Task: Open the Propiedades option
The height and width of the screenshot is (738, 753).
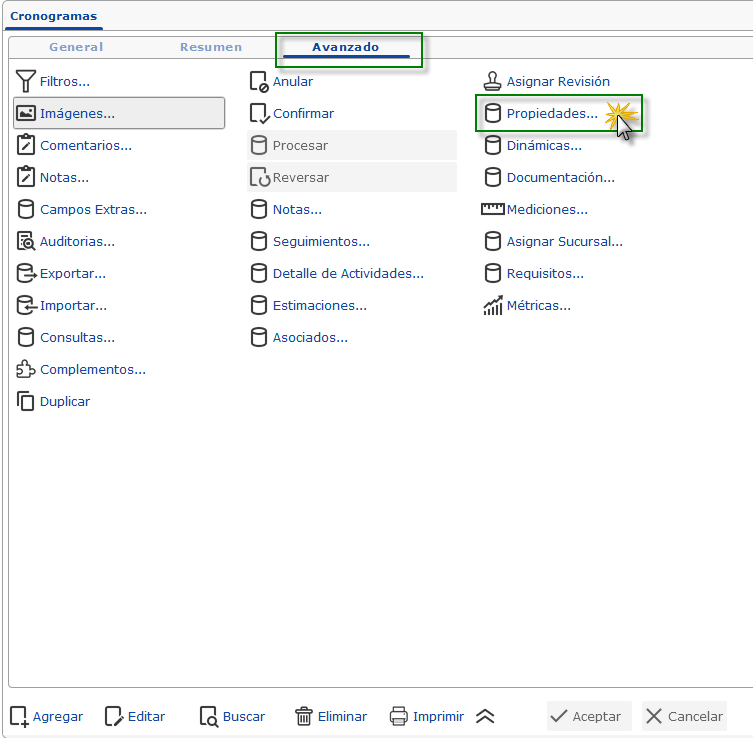Action: [551, 113]
